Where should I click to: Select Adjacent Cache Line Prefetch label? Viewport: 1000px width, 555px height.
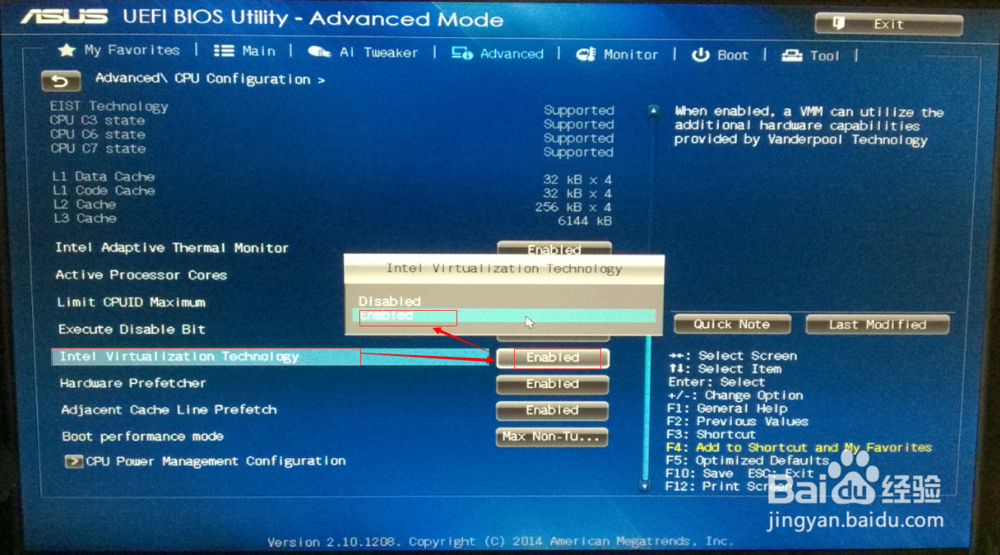[x=169, y=410]
